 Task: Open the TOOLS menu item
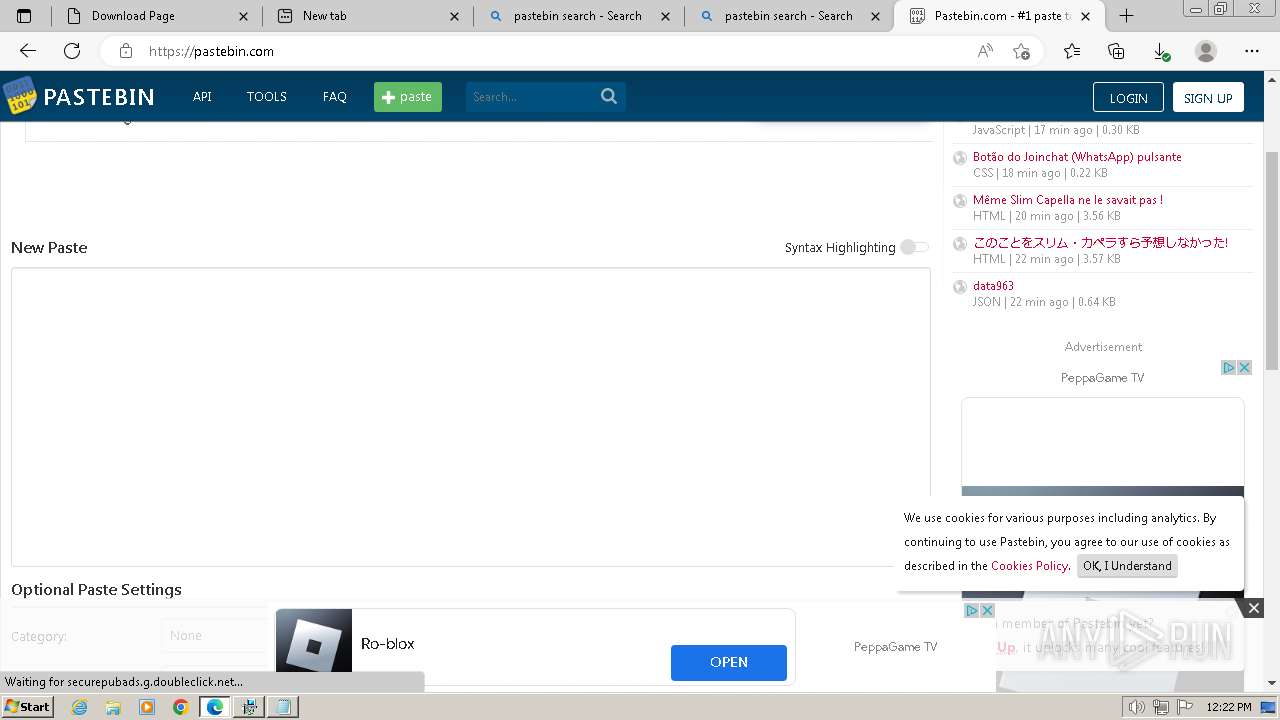tap(267, 97)
